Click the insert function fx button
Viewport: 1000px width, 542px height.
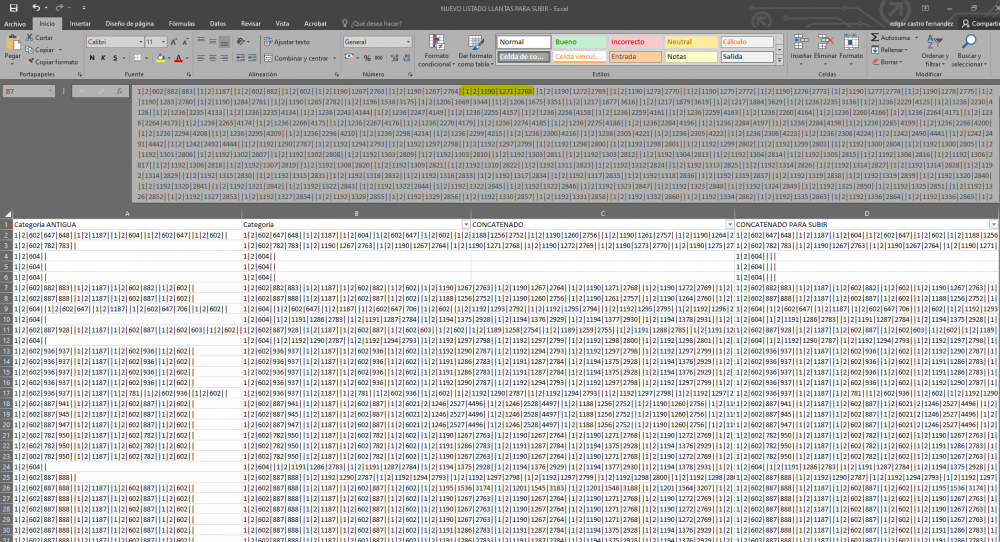(x=119, y=91)
